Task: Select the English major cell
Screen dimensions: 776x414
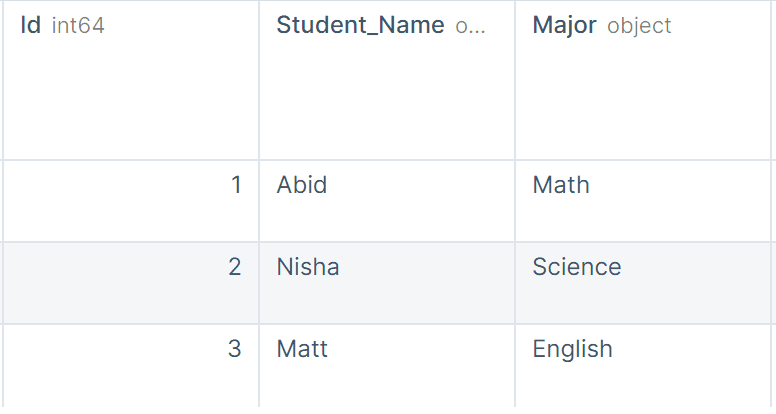Action: coord(643,366)
